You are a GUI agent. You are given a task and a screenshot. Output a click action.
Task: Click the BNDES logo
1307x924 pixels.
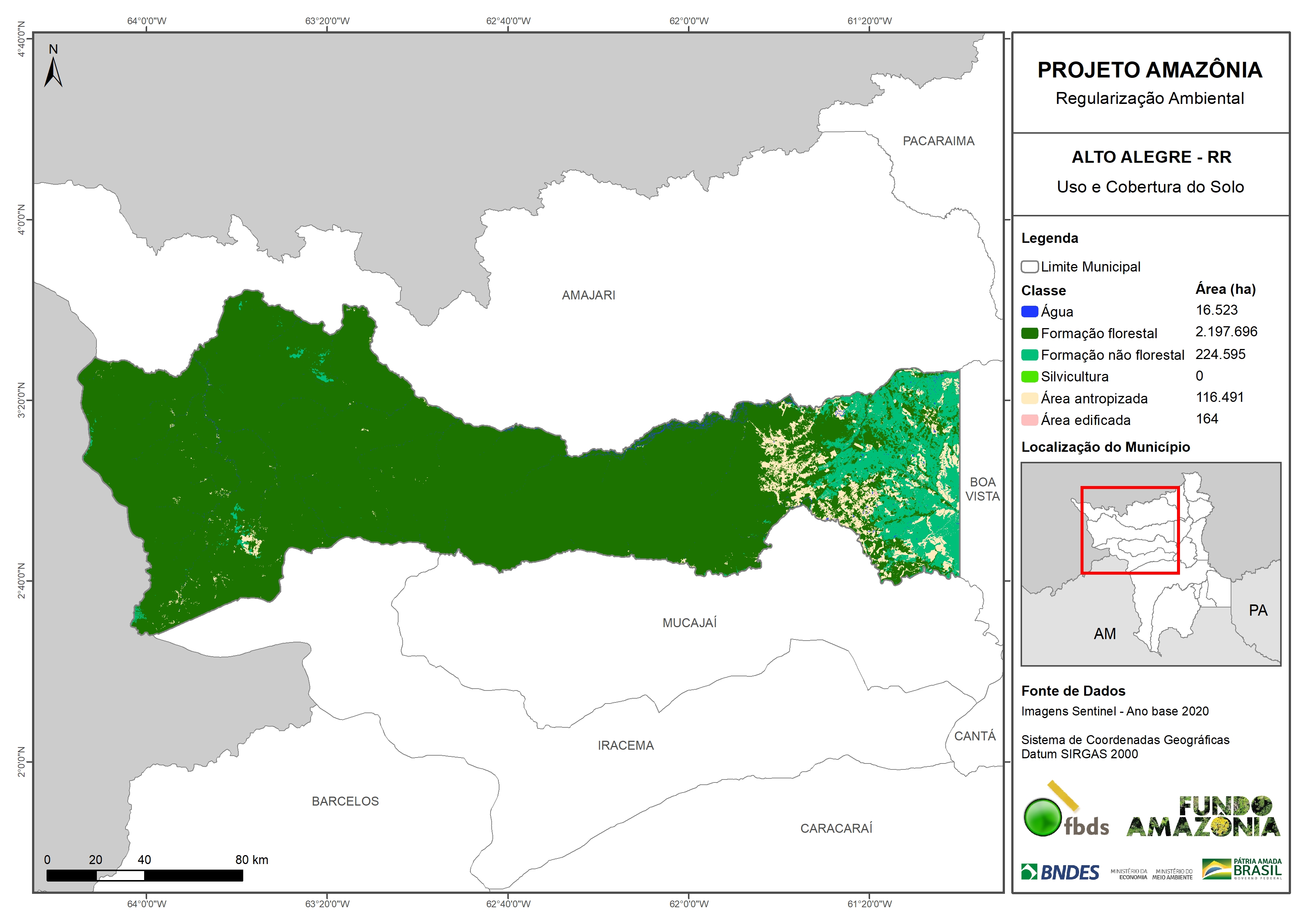pos(1060,872)
